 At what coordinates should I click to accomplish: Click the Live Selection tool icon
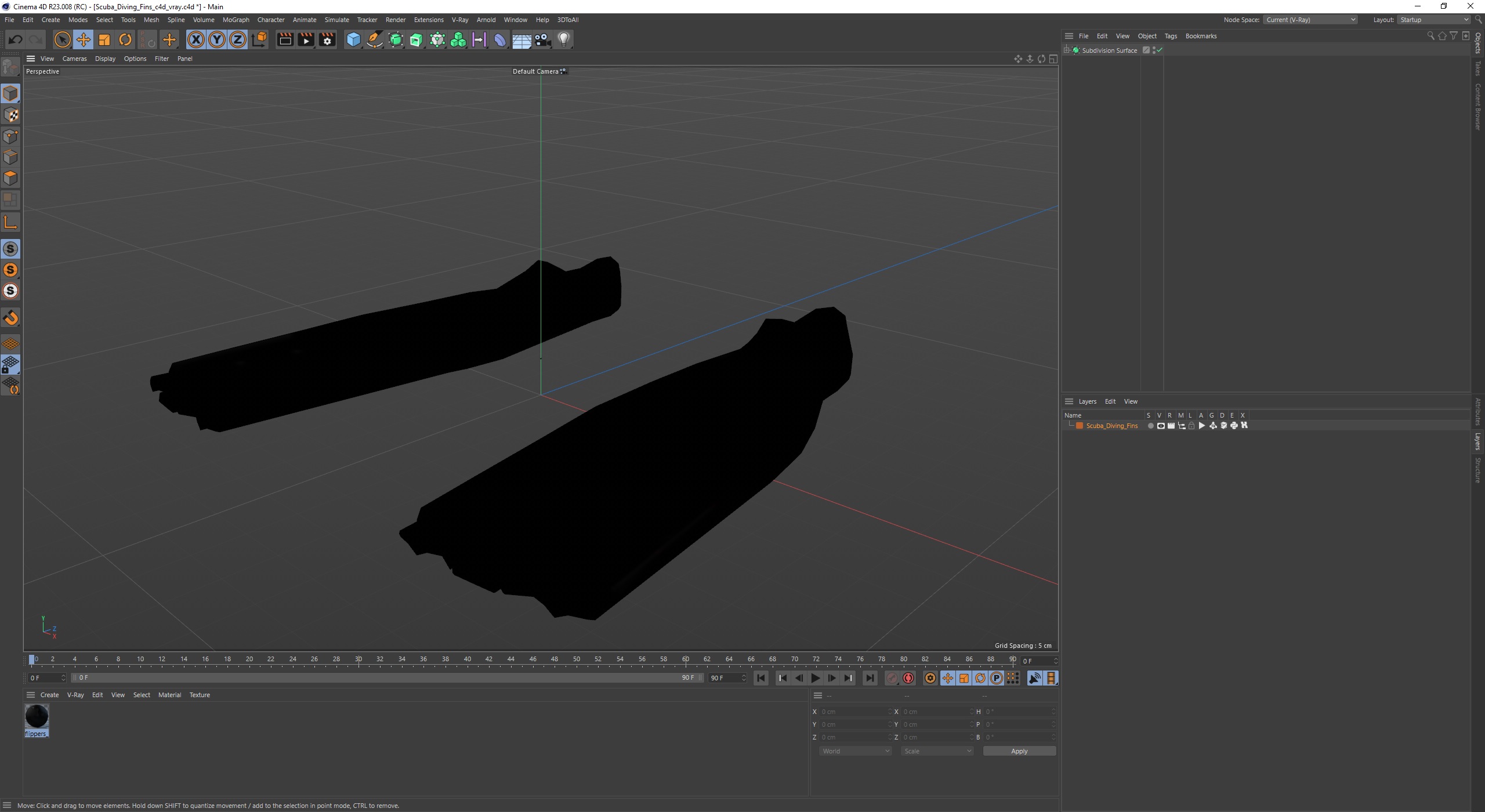pyautogui.click(x=62, y=38)
